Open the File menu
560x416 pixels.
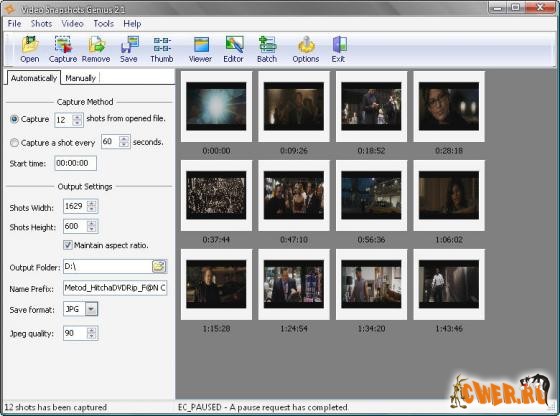[x=14, y=24]
